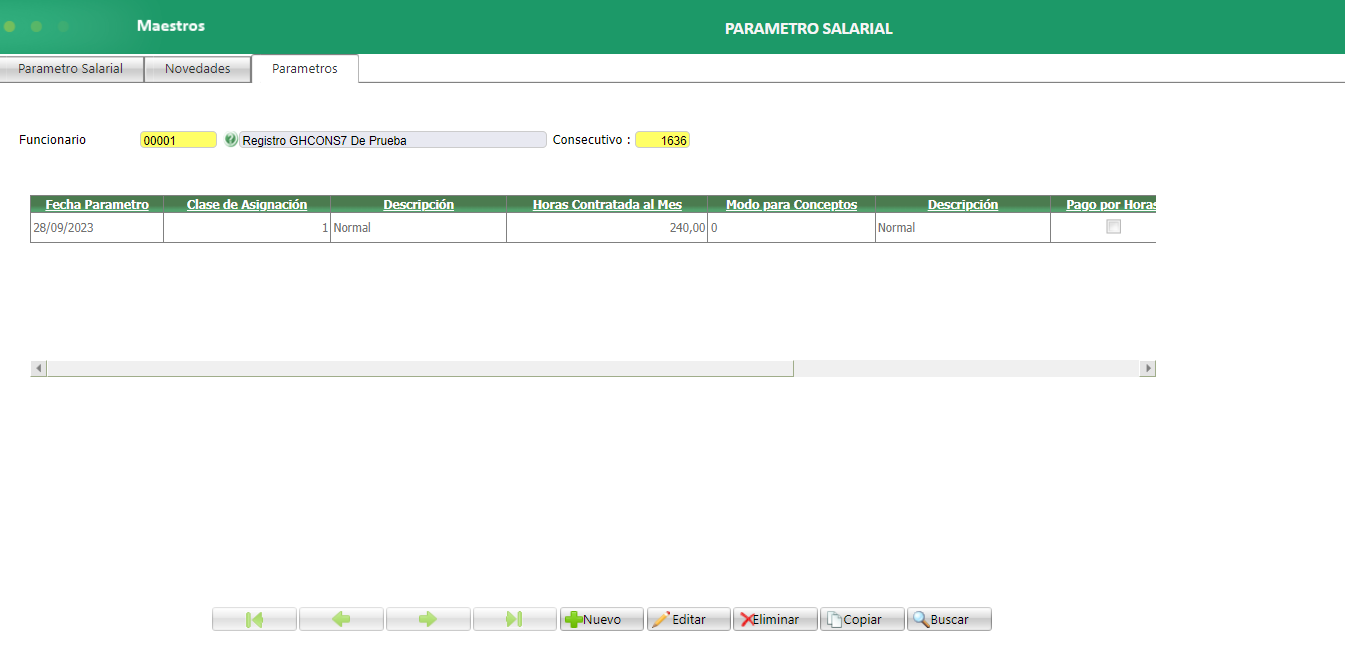Sort by Fecha Parametro column header
The image size is (1345, 664).
(97, 204)
